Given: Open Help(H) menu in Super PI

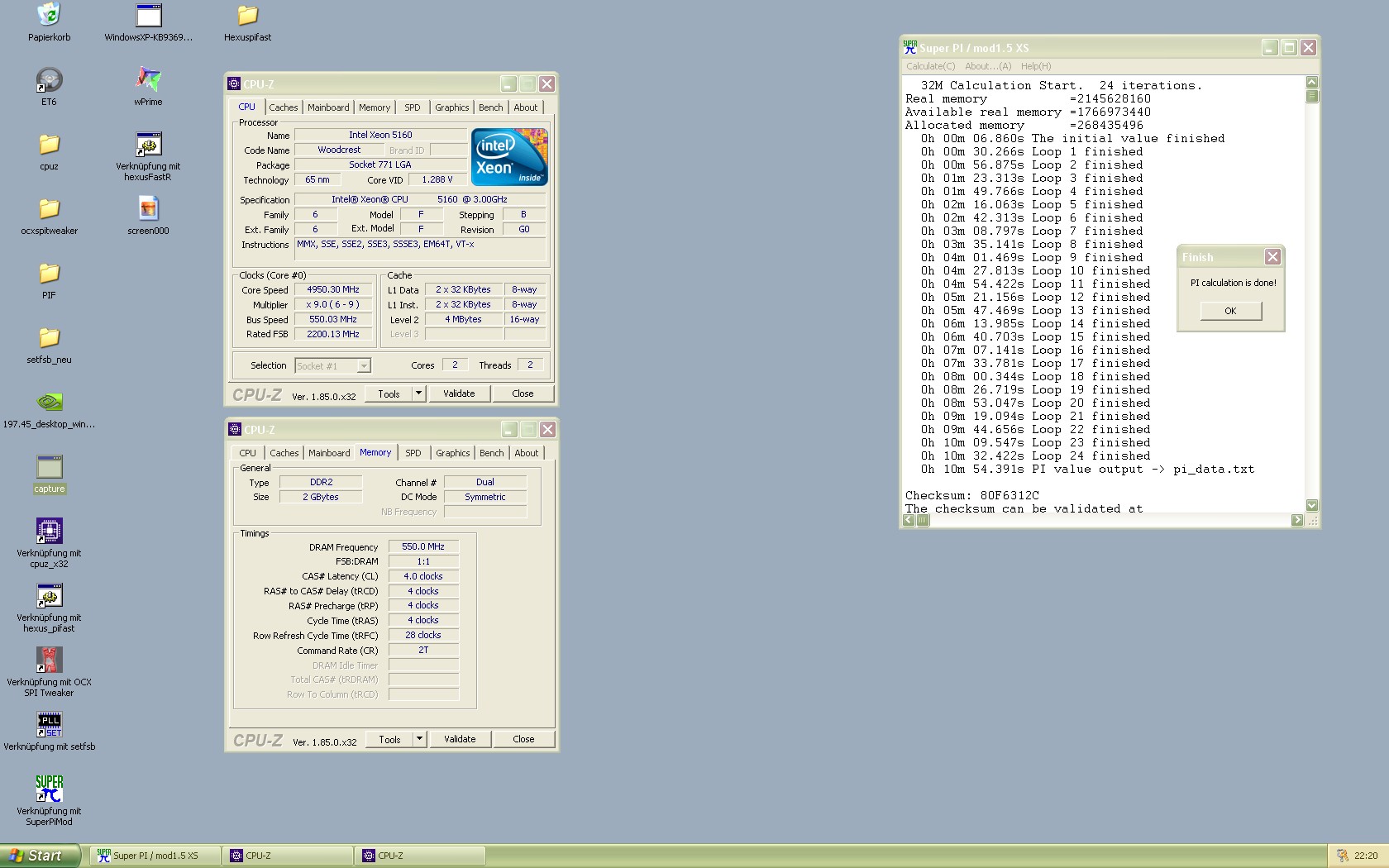Looking at the screenshot, I should tap(1036, 66).
